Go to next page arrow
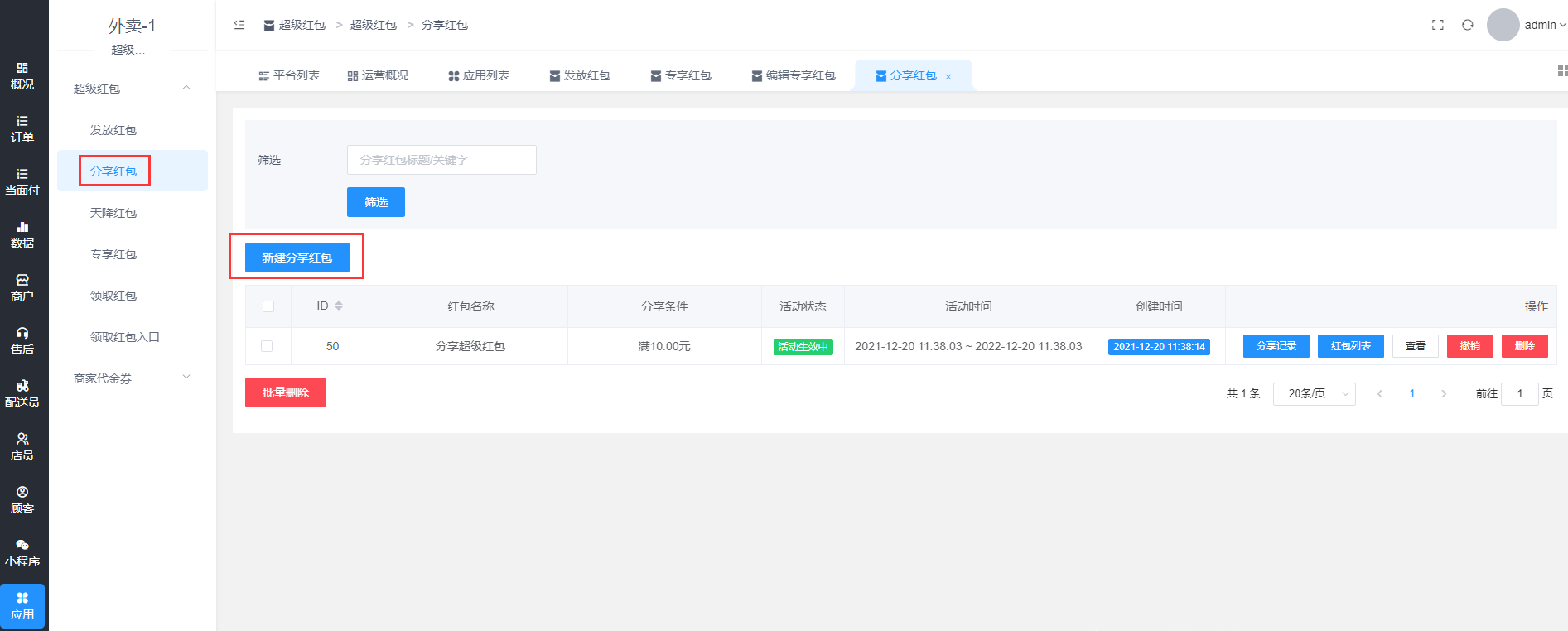Viewport: 1568px width, 631px height. click(x=1444, y=393)
